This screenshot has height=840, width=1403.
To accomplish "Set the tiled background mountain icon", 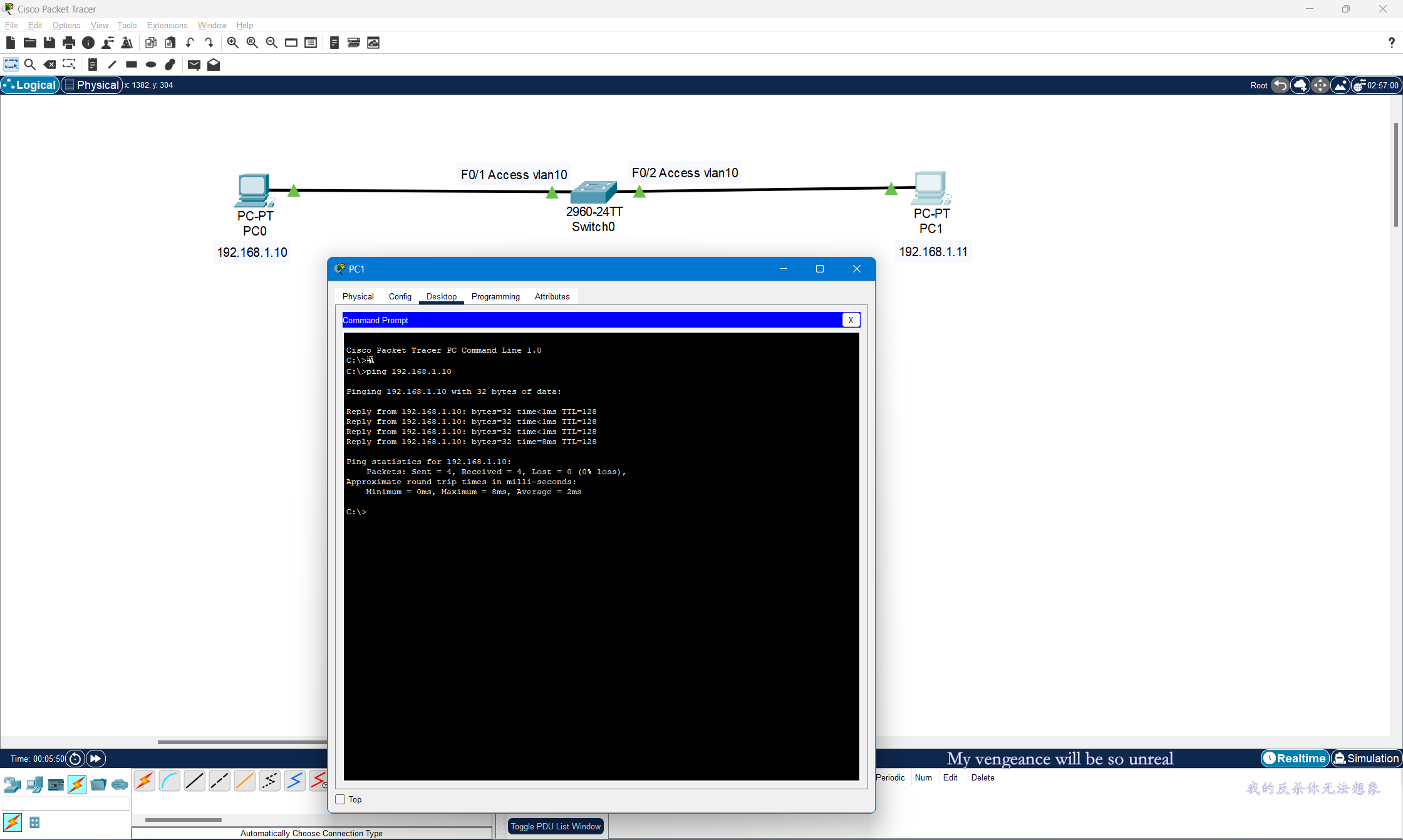I will click(x=1340, y=85).
